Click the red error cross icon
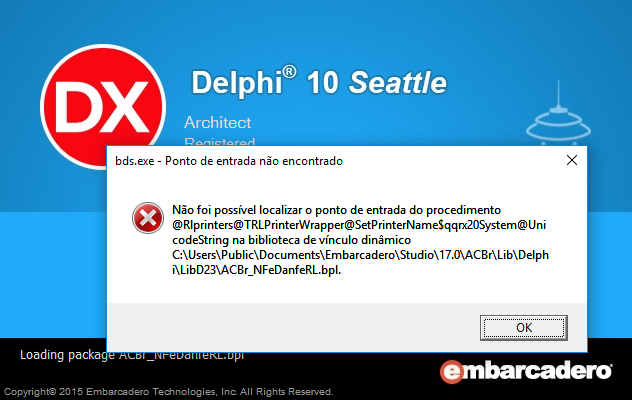The image size is (632, 400). click(148, 218)
